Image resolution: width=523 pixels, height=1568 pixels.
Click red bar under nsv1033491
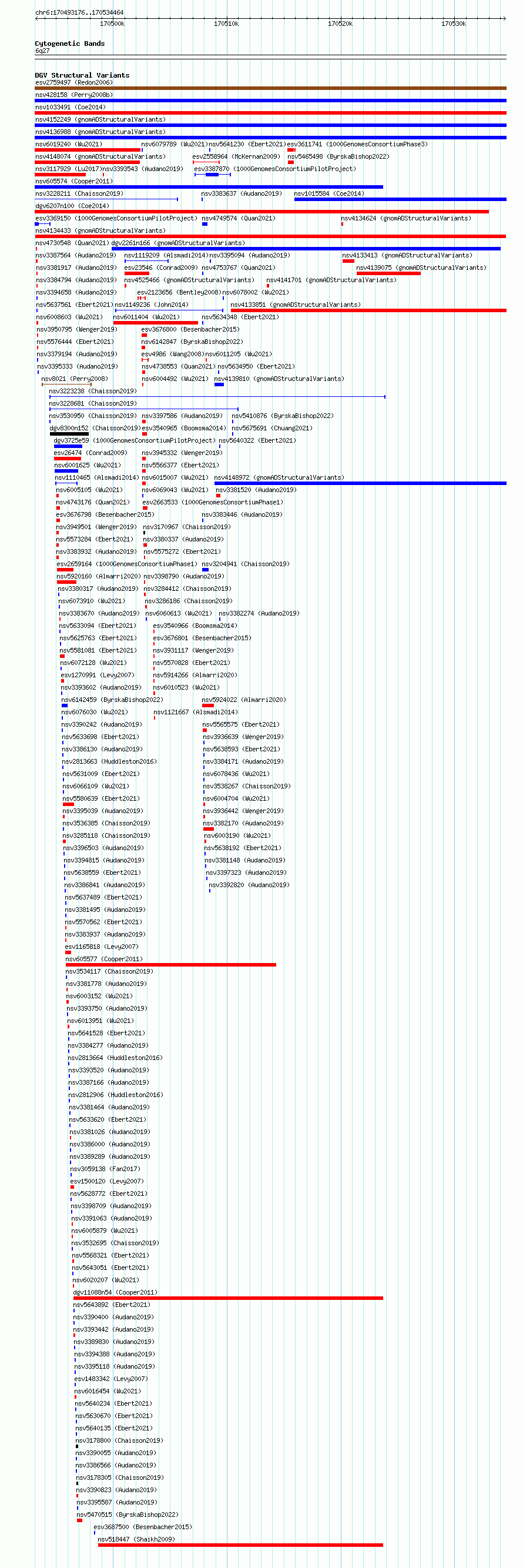click(271, 113)
